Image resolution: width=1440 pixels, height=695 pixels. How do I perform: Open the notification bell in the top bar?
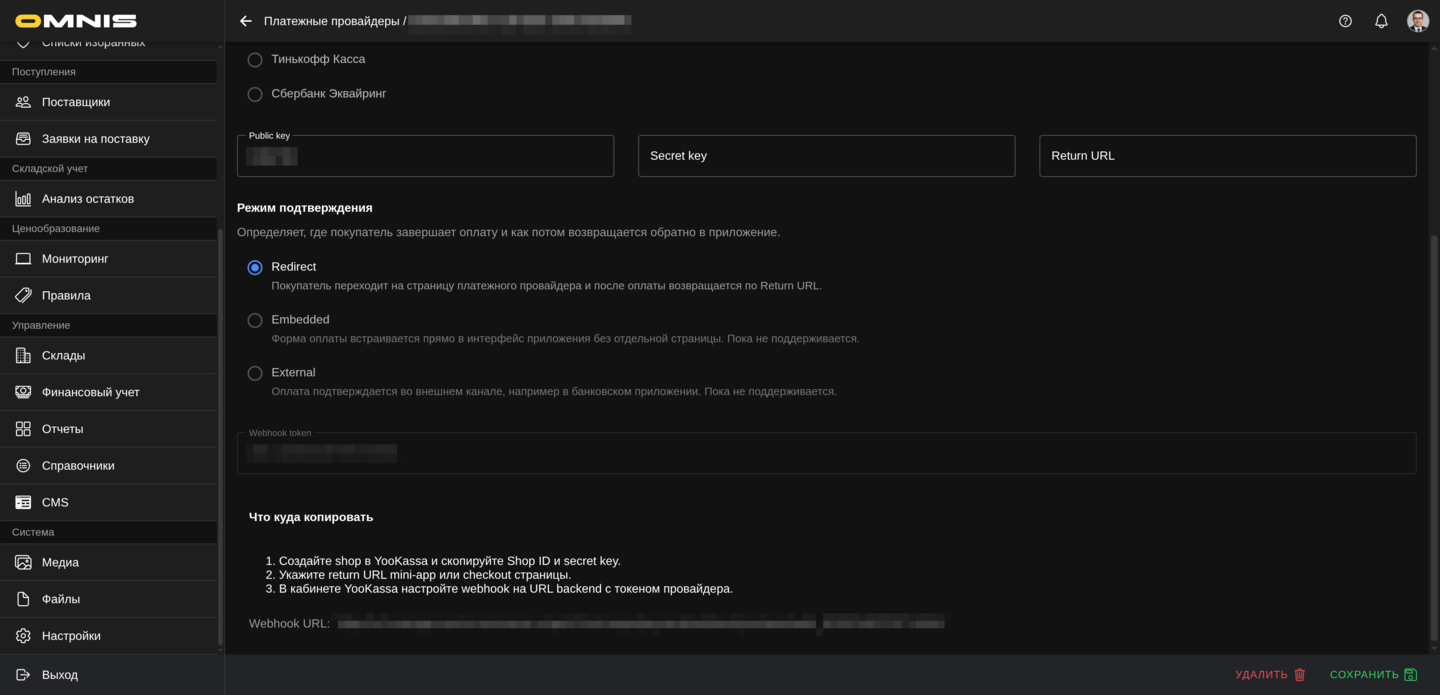click(x=1381, y=20)
